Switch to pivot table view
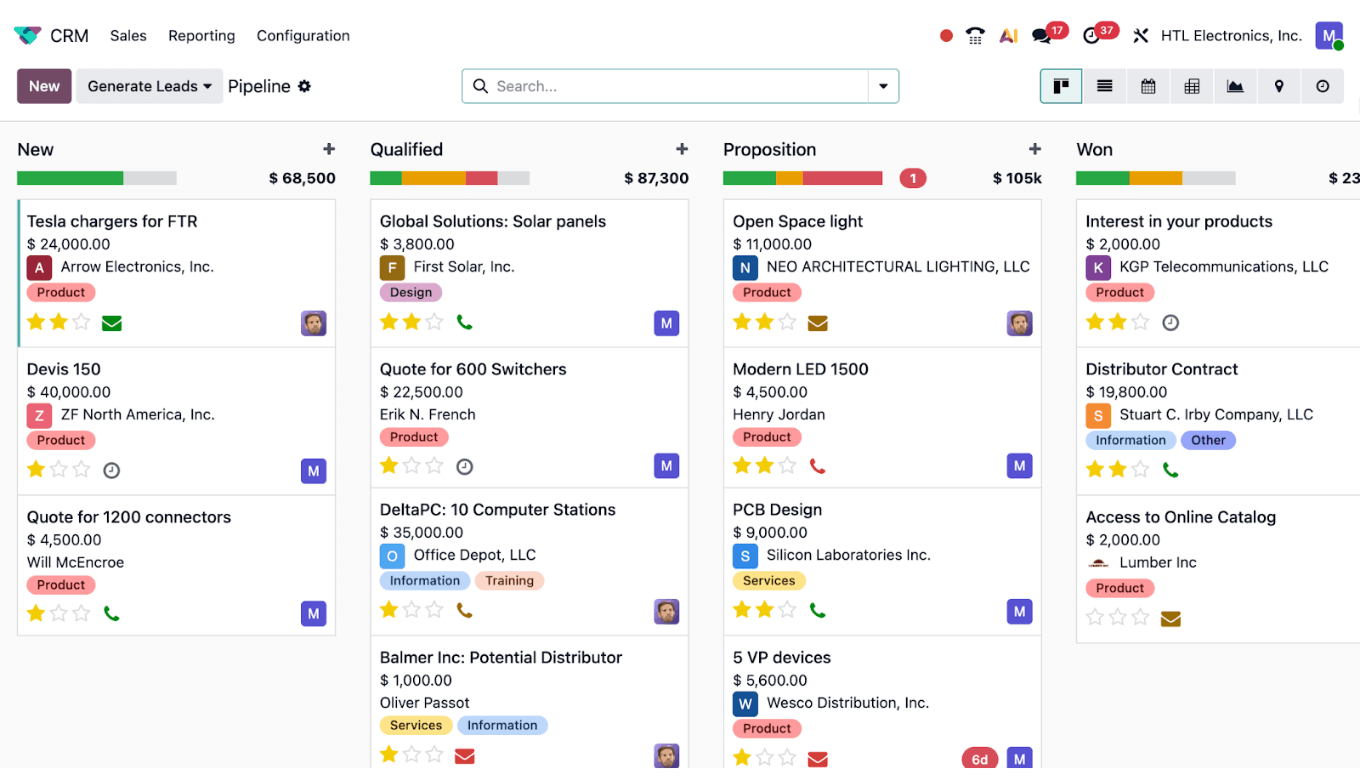The height and width of the screenshot is (780, 1360). [1192, 86]
